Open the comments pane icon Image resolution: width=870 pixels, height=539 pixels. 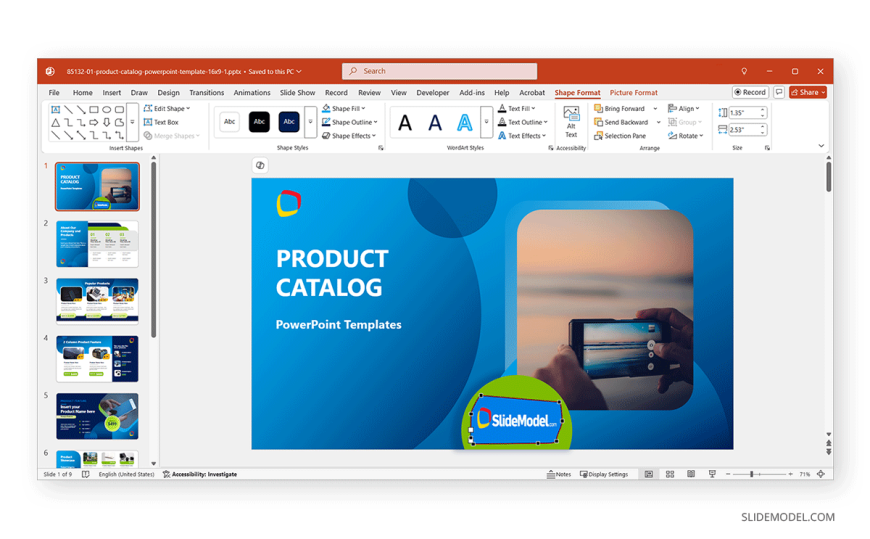point(779,92)
